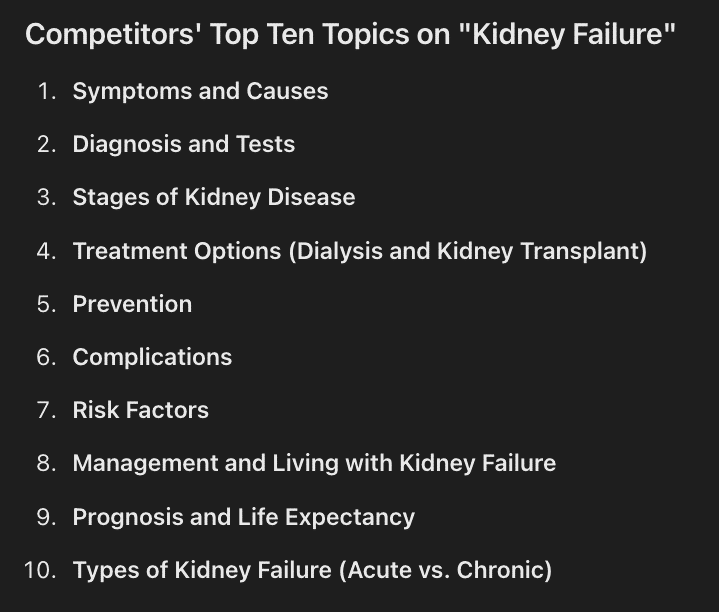Click the 'Diagnosis and Tests' text
This screenshot has width=719, height=612.
coord(184,144)
